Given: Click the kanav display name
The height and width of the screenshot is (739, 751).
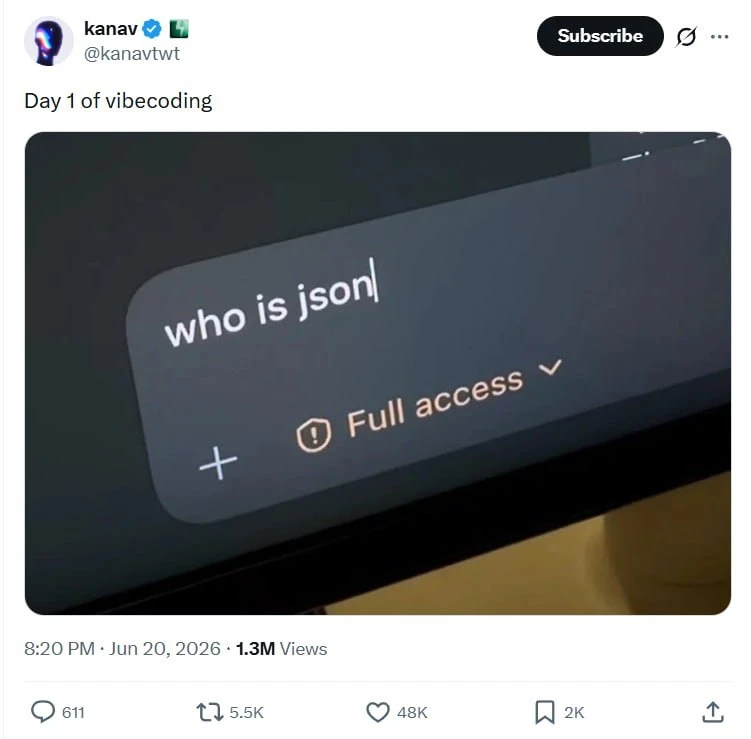Looking at the screenshot, I should coord(111,29).
